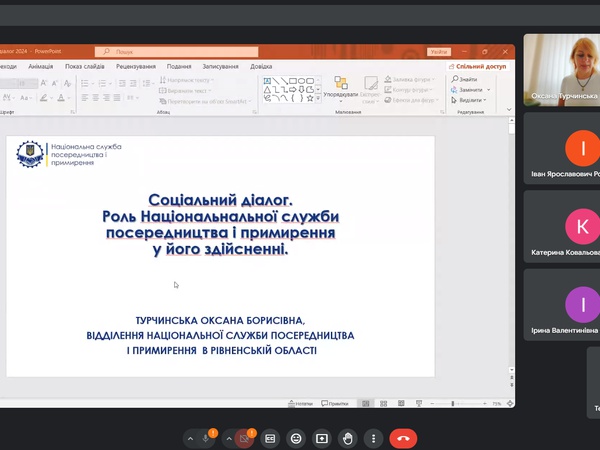This screenshot has width=600, height=450.
Task: Click the text highlight color pen icon
Action: tap(44, 98)
